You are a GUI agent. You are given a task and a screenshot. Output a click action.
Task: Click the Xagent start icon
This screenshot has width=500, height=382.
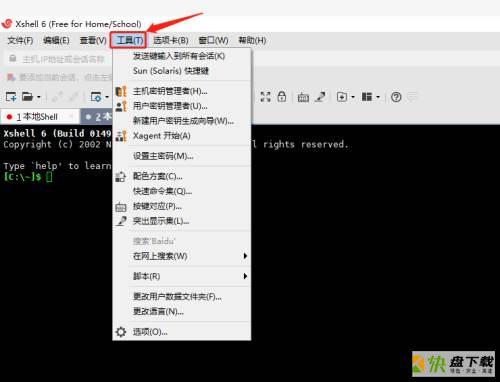[x=121, y=136]
